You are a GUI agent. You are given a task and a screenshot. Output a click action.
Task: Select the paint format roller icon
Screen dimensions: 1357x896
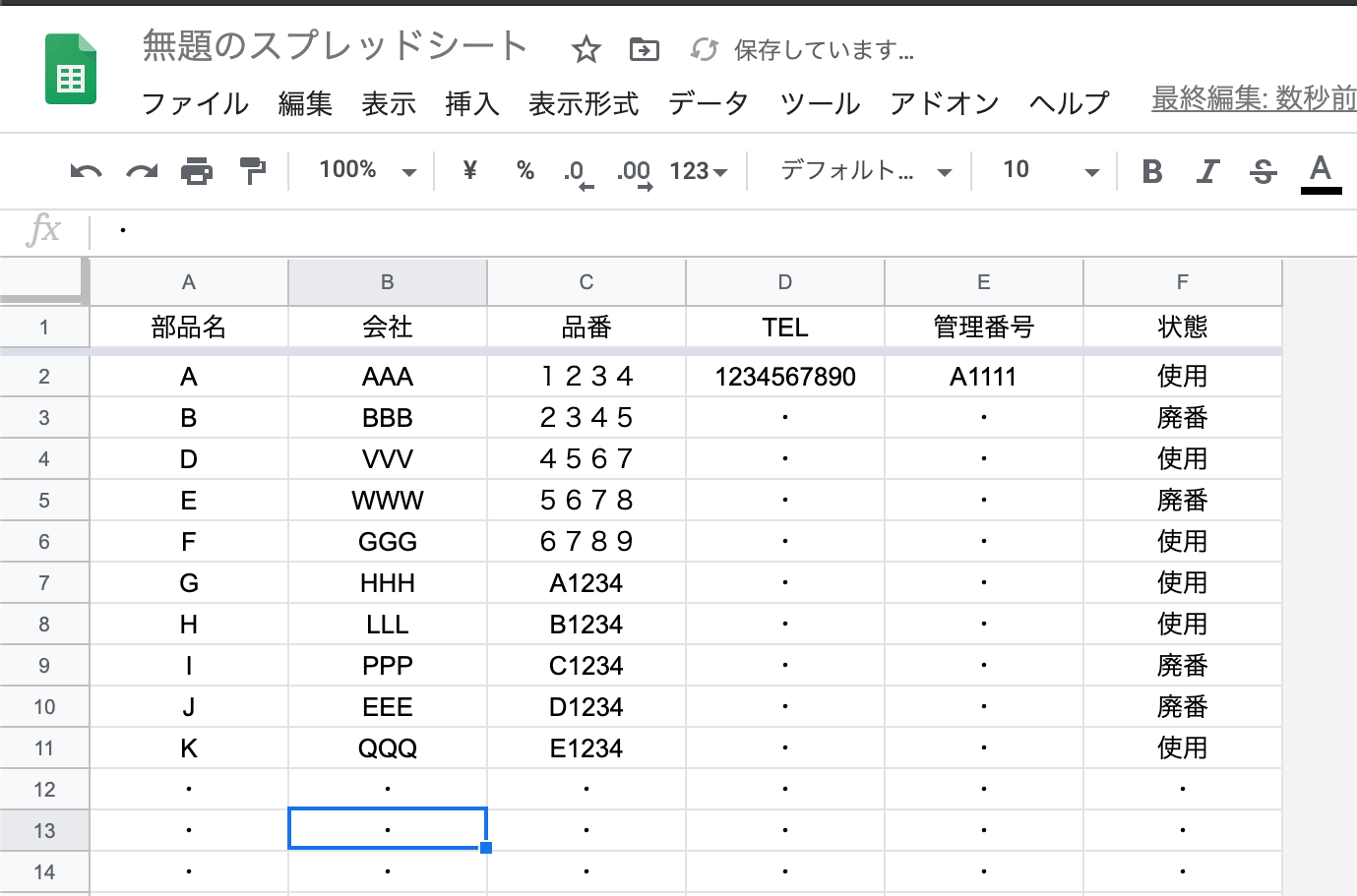(x=253, y=172)
